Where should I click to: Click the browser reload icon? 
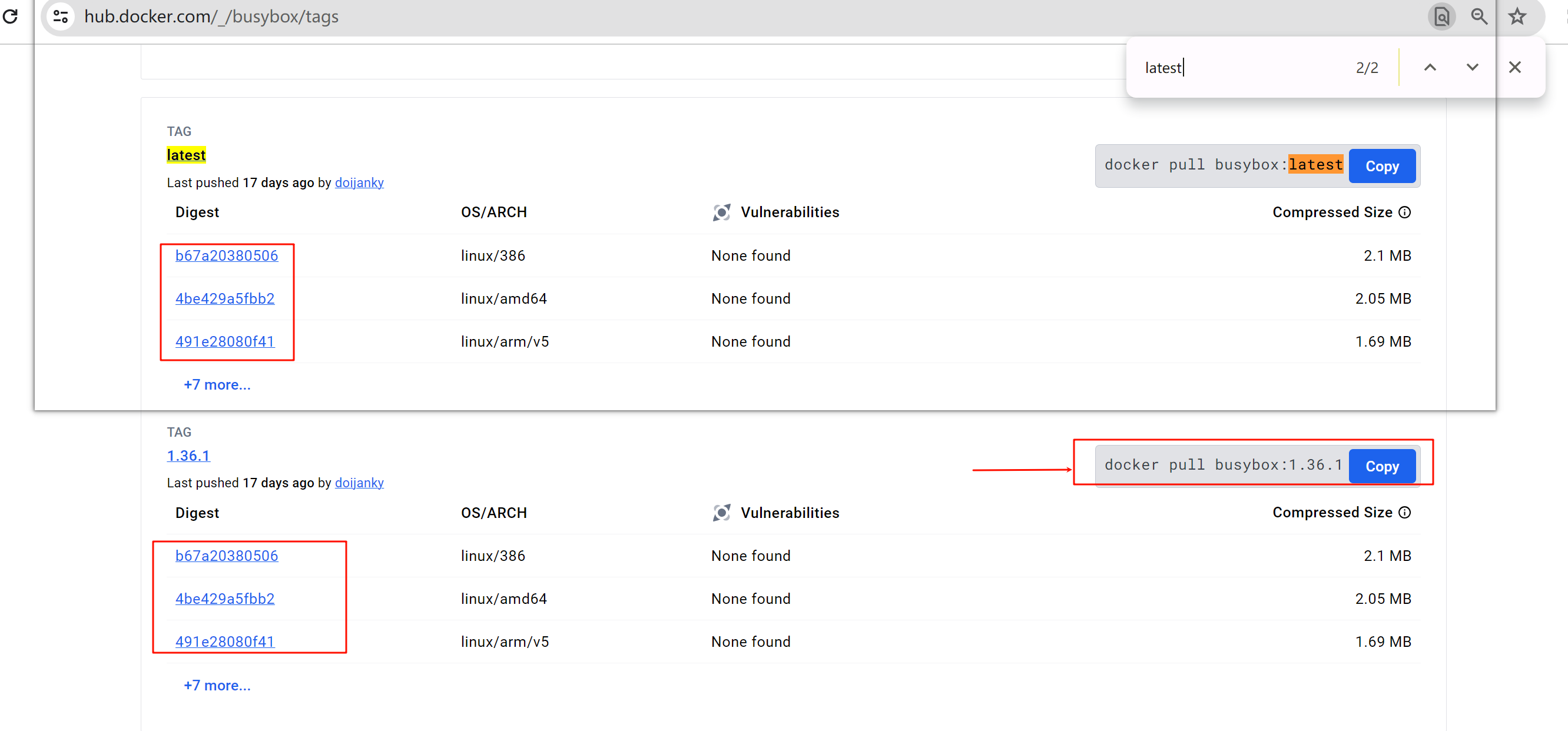tap(11, 16)
